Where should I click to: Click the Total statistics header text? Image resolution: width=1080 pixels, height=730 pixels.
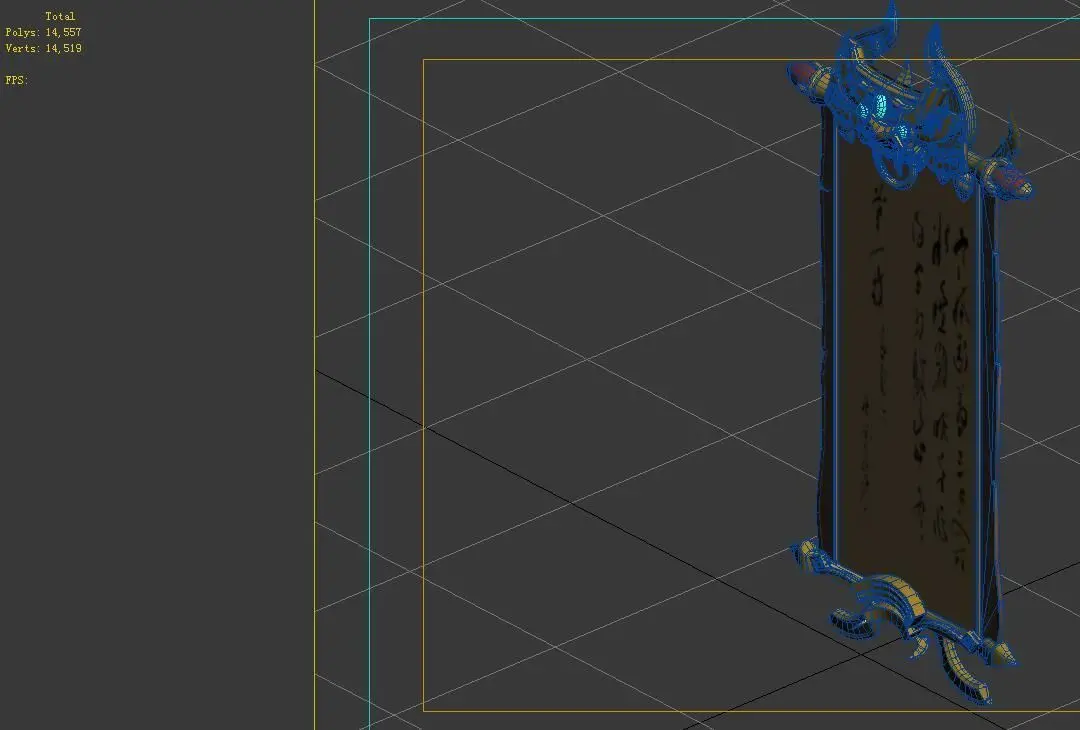(60, 16)
